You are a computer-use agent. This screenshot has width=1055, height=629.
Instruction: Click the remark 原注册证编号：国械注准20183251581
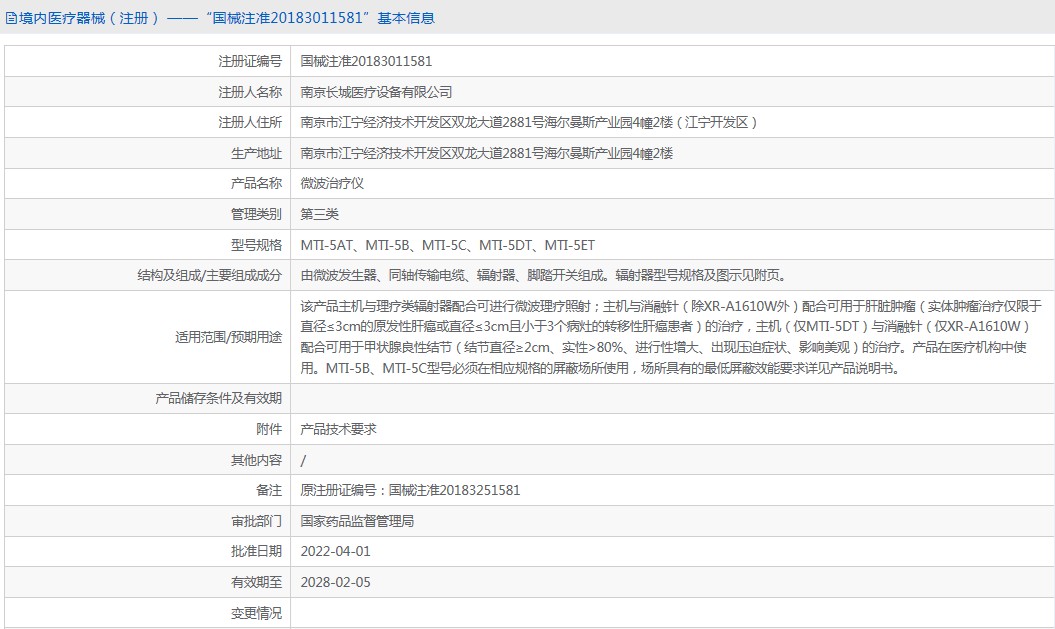point(410,490)
